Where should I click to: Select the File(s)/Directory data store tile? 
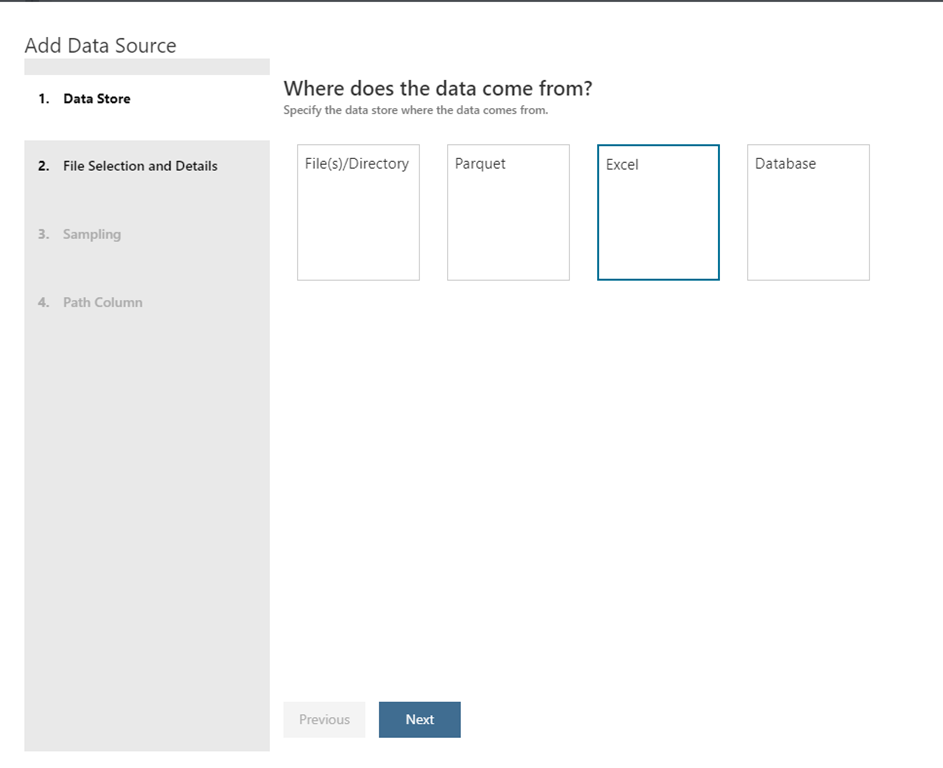(x=358, y=212)
